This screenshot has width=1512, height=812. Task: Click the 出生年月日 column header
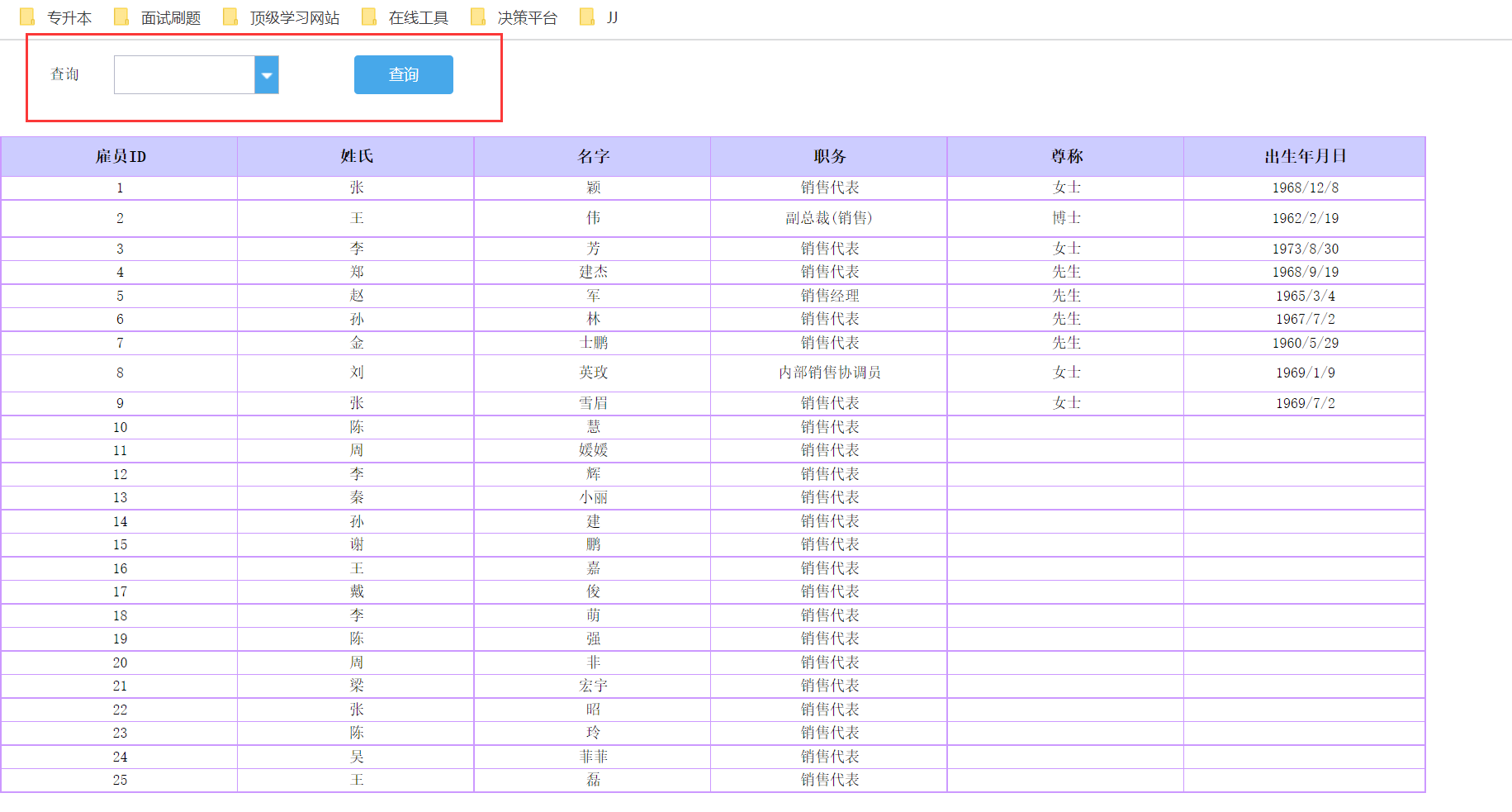point(1305,156)
